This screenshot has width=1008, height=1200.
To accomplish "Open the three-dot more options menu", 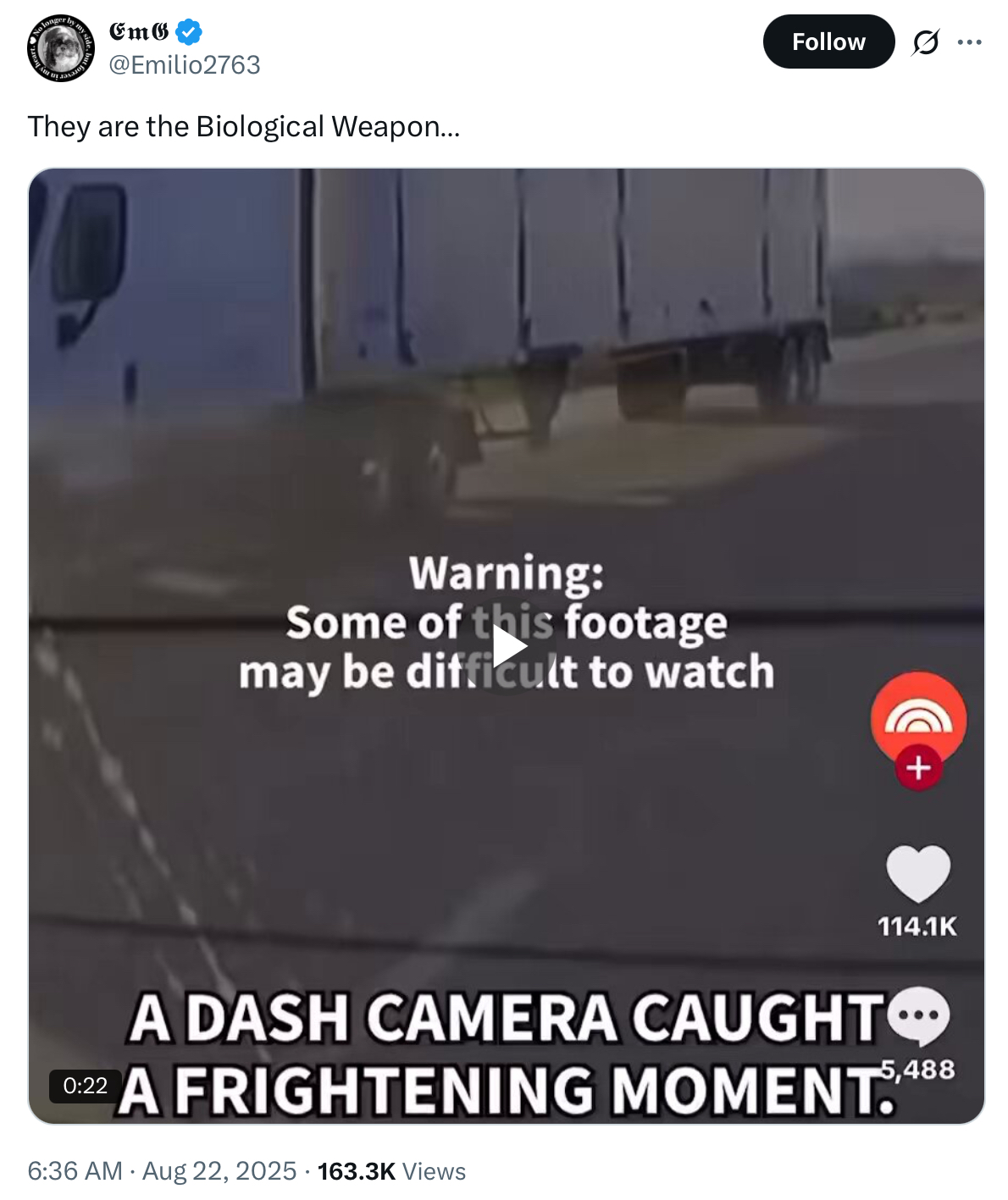I will 969,41.
